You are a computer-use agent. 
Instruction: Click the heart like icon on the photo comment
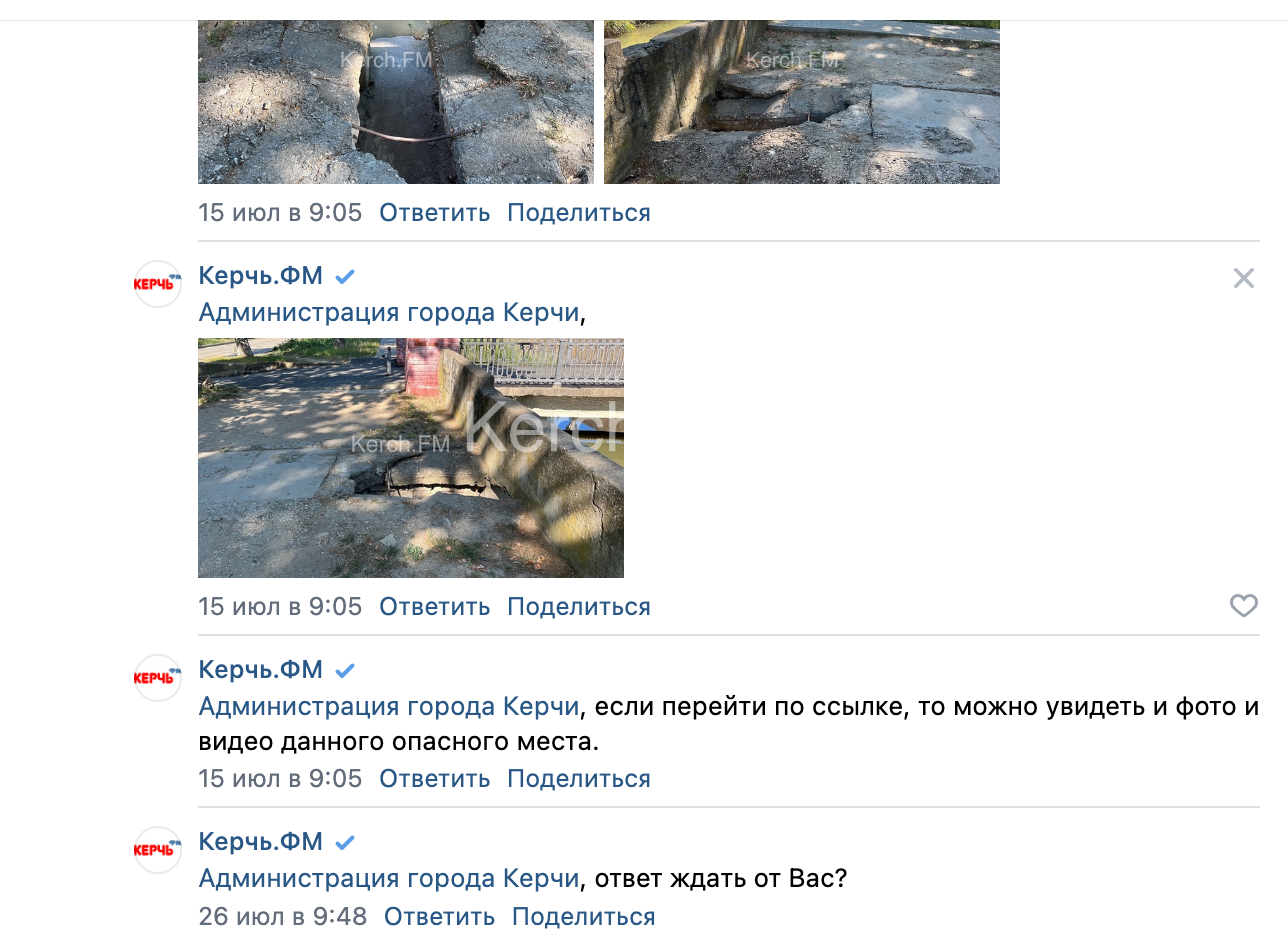coord(1243,606)
